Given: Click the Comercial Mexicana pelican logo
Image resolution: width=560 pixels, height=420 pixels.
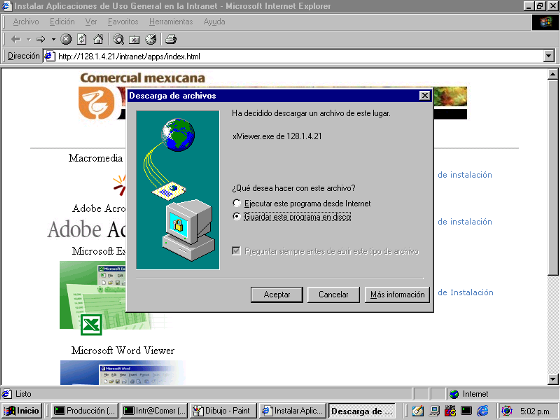Looking at the screenshot, I should [97, 103].
